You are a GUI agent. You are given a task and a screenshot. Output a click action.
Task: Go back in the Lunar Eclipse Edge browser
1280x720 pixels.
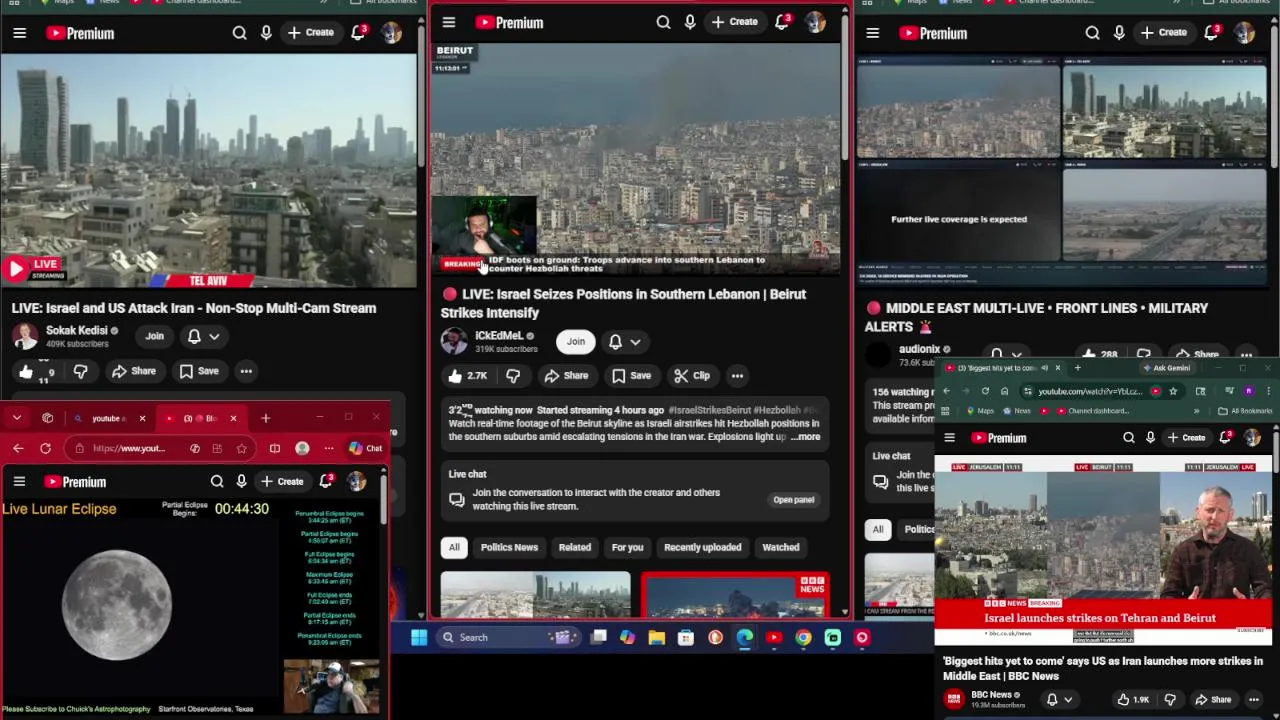pyautogui.click(x=17, y=448)
